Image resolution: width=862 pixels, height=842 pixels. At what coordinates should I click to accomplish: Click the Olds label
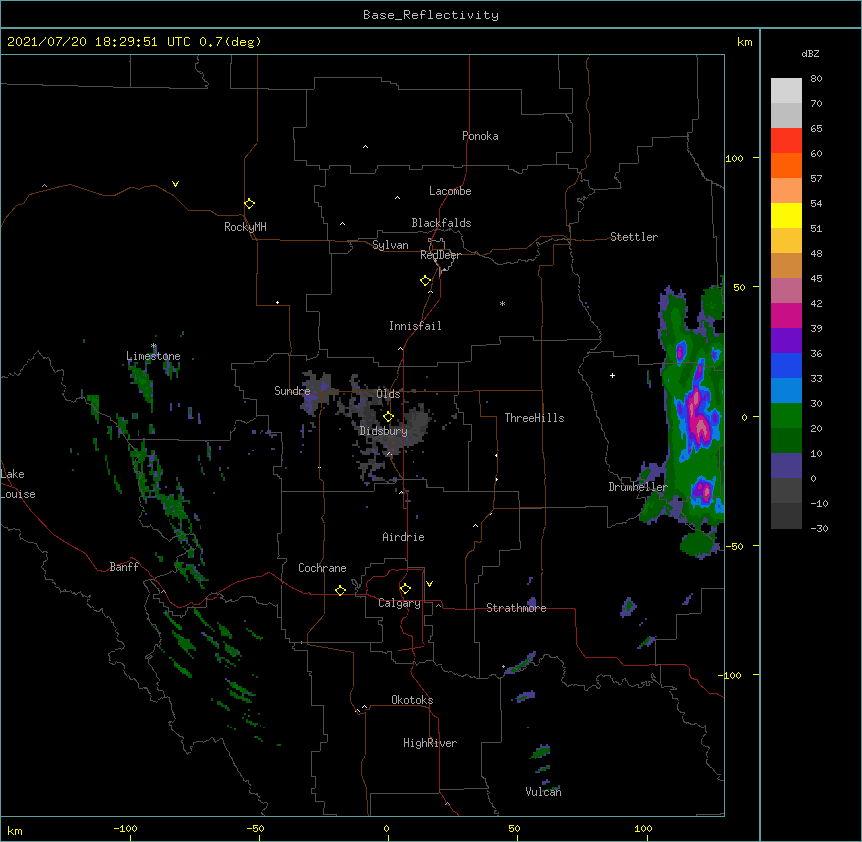point(388,394)
